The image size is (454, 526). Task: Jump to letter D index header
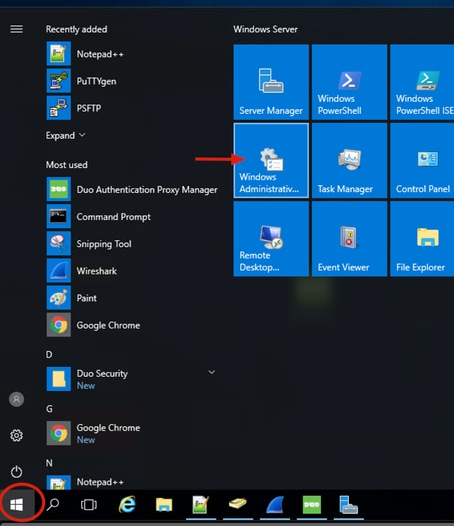tap(49, 355)
